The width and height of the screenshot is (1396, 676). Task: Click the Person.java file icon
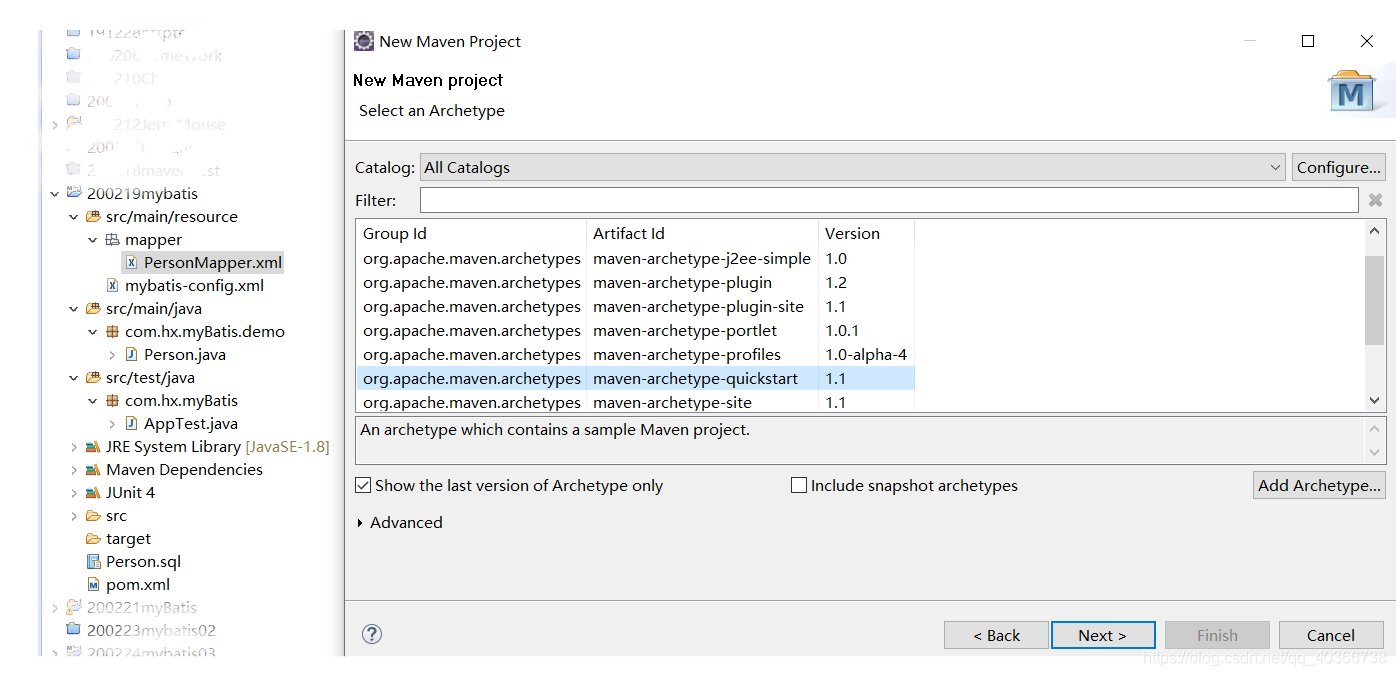tap(132, 355)
